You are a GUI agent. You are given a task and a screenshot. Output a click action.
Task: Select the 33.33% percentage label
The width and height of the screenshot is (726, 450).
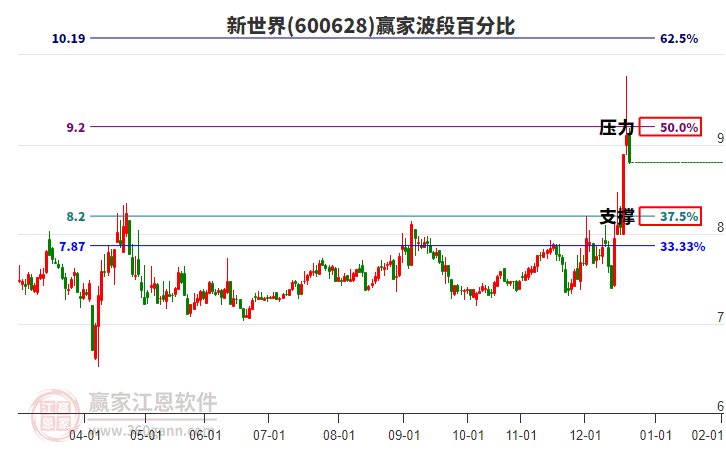click(x=682, y=246)
